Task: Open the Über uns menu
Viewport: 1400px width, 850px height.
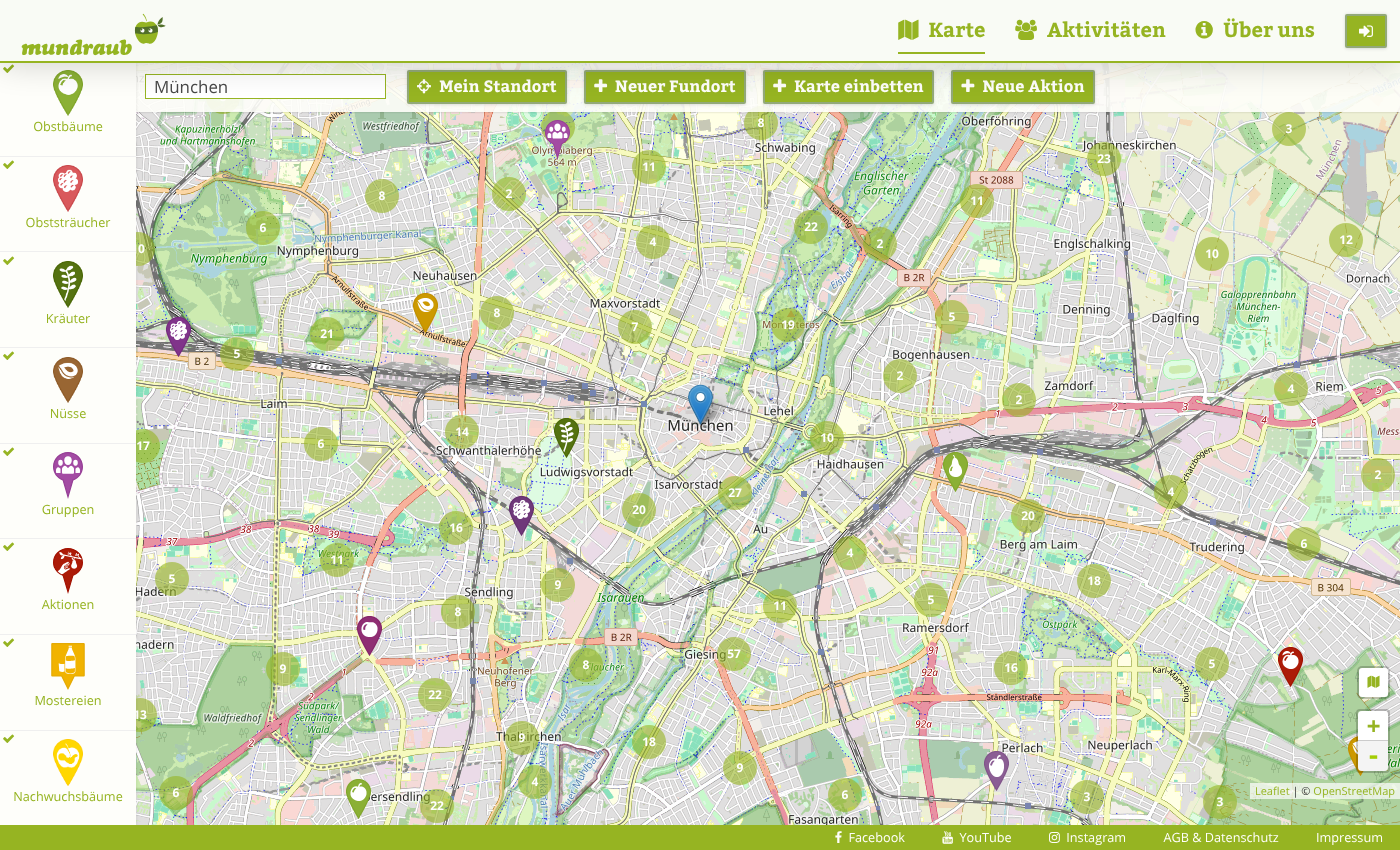Action: (1255, 30)
